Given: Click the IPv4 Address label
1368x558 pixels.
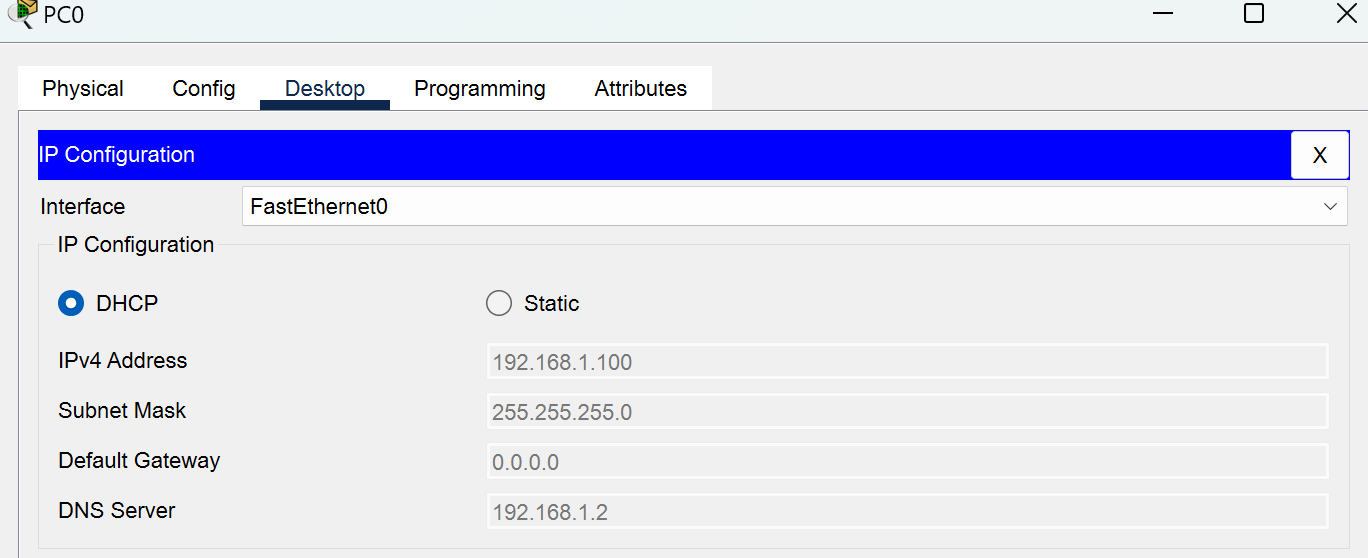Looking at the screenshot, I should click(123, 361).
